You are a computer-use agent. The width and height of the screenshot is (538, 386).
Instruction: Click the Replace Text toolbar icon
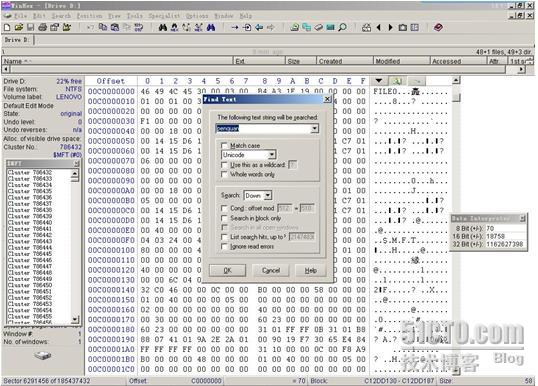(x=187, y=27)
